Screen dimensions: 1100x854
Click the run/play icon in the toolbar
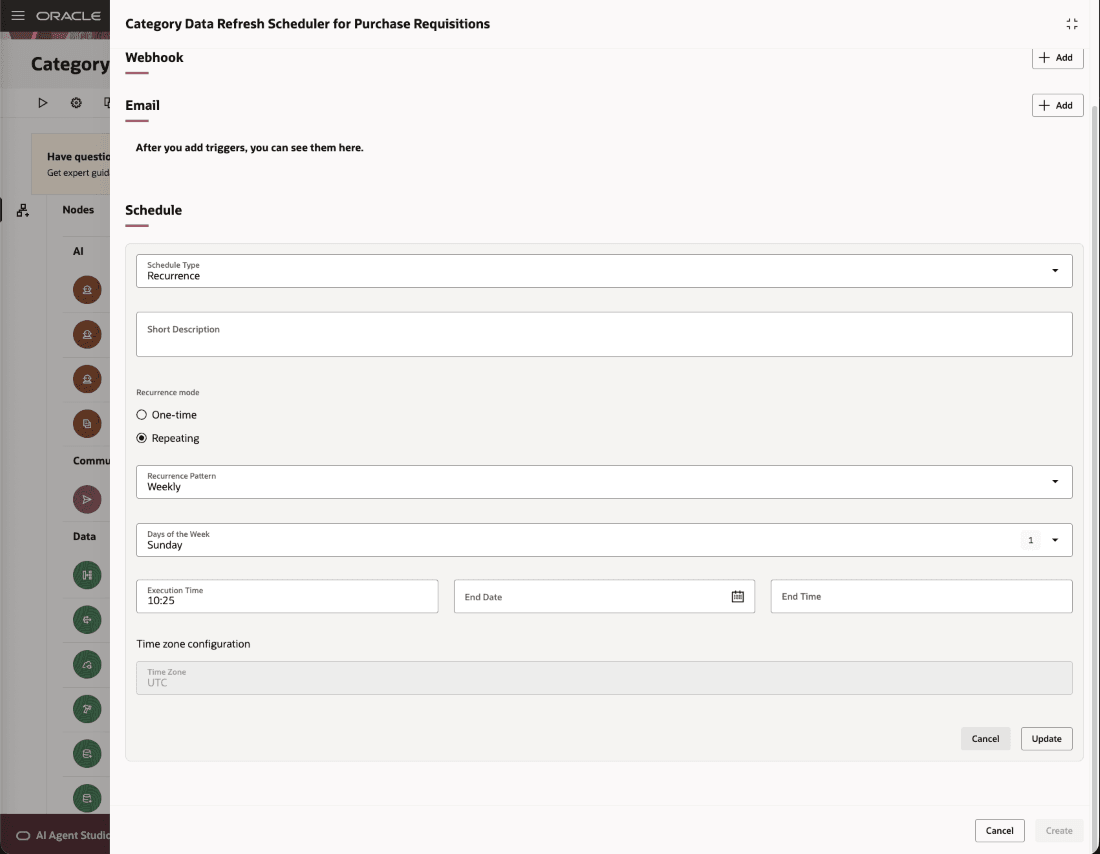tap(43, 102)
